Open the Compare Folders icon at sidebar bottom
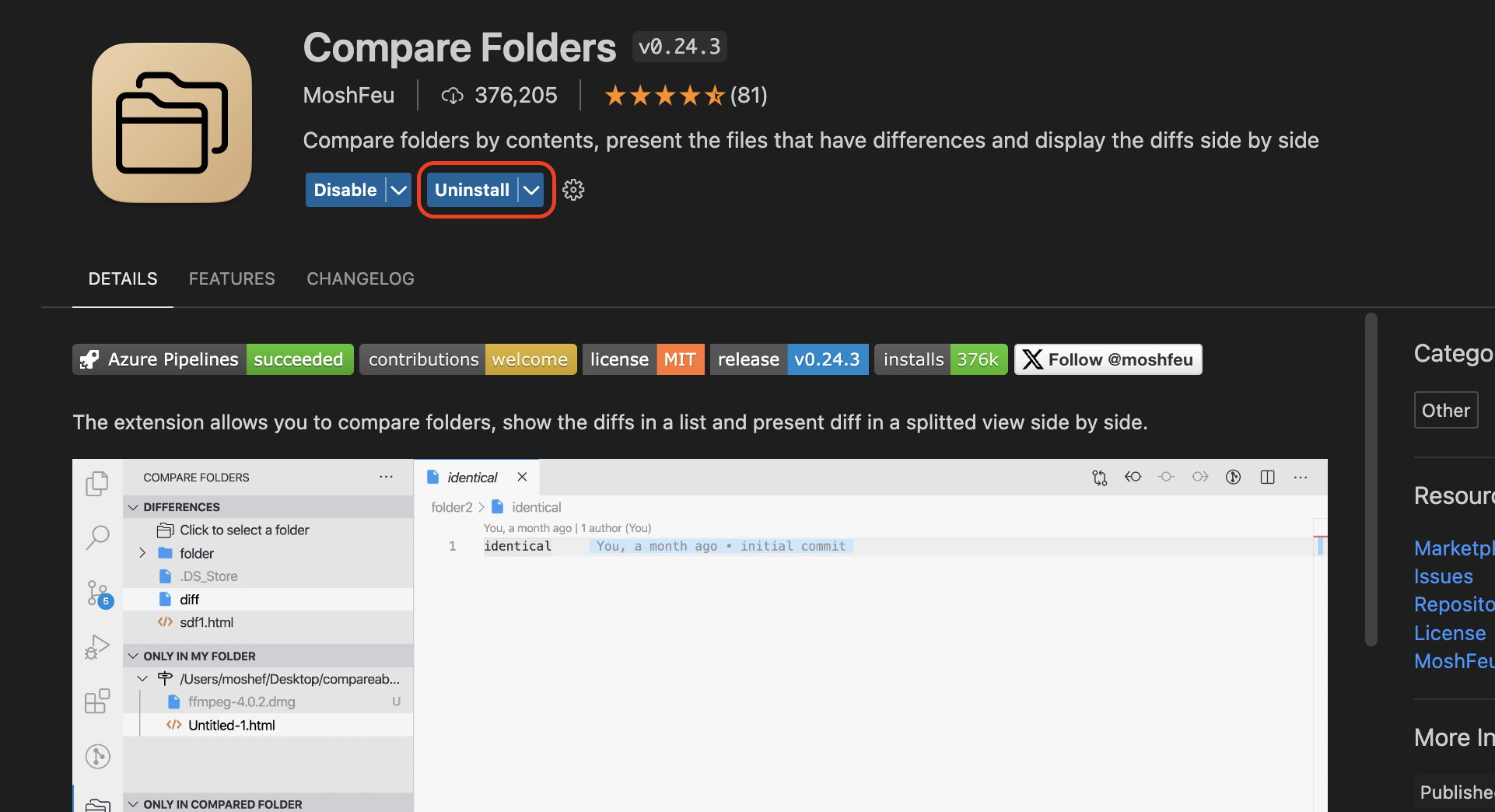The width and height of the screenshot is (1495, 812). [97, 806]
